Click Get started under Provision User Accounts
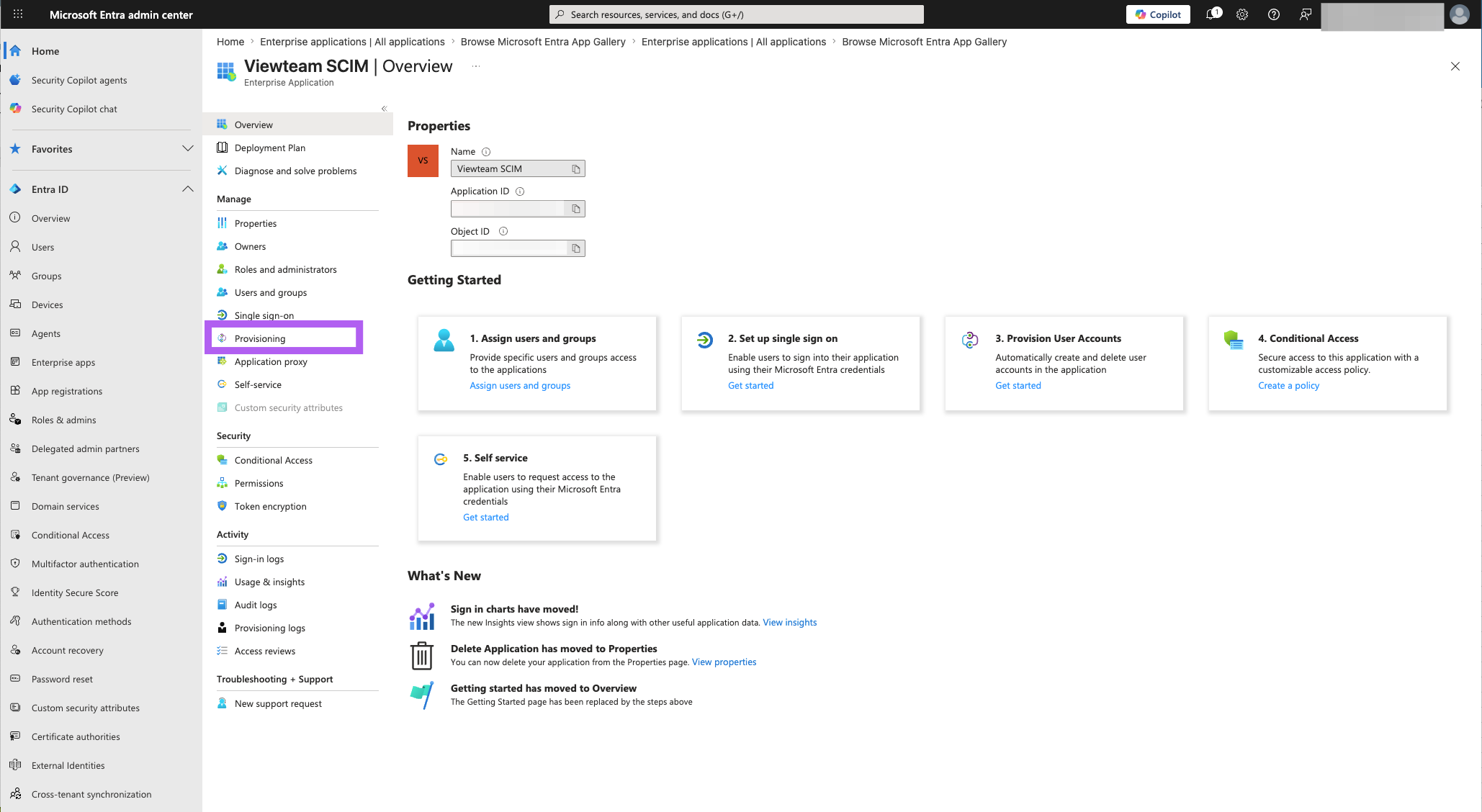The height and width of the screenshot is (812, 1482). 1018,386
